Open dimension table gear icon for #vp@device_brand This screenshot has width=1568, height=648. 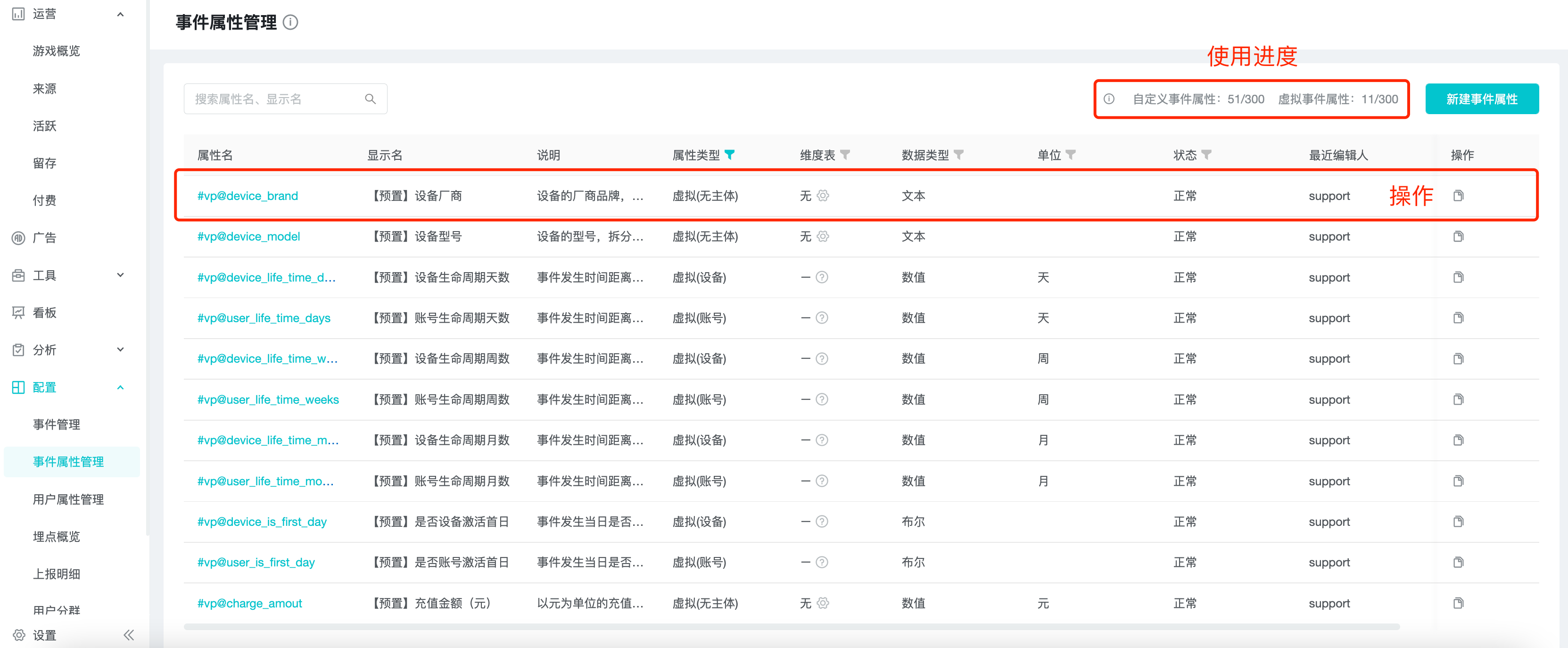point(823,196)
